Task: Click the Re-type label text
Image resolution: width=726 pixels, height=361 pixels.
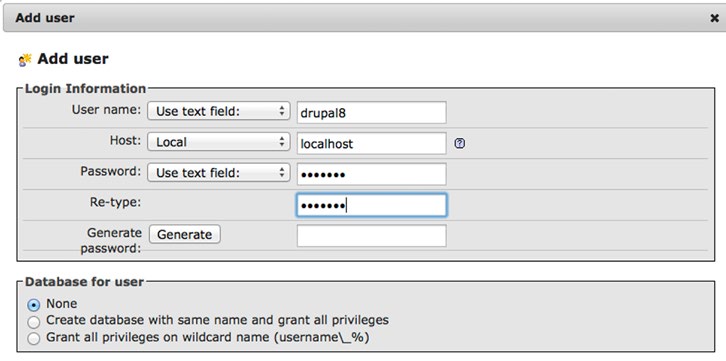Action: point(115,202)
